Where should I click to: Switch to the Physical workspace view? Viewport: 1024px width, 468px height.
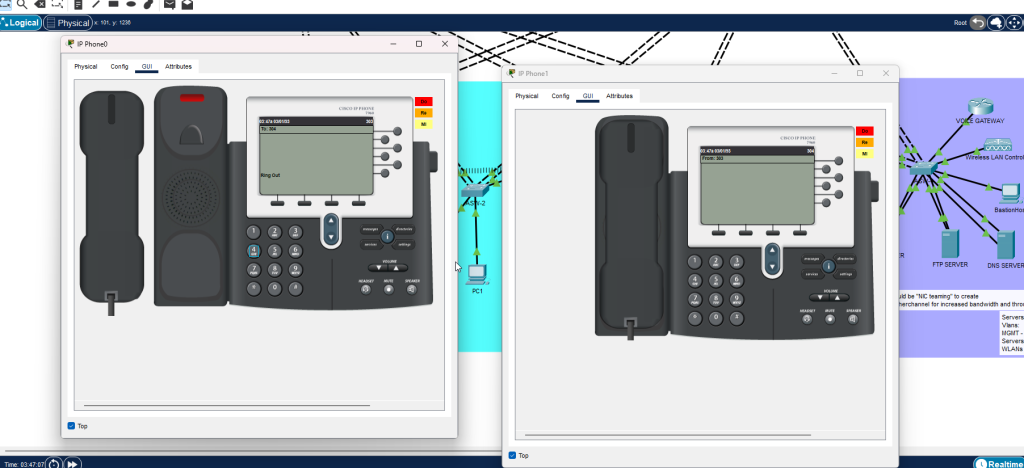pos(68,22)
